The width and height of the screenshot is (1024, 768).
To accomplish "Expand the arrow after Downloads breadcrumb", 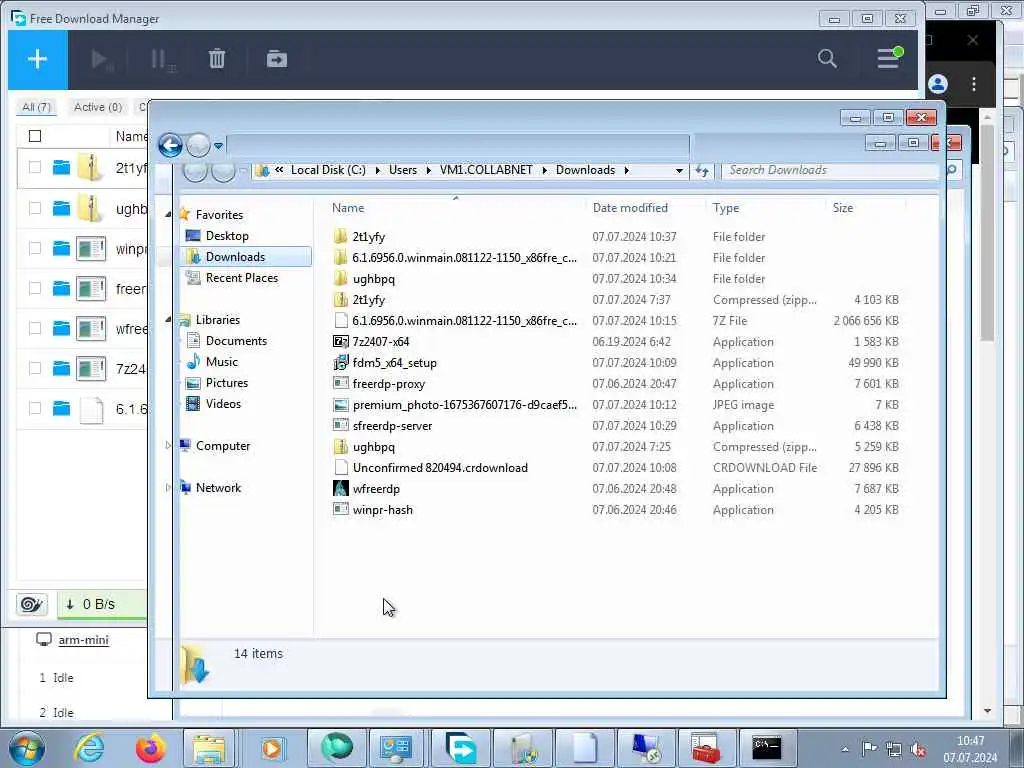I will [626, 170].
